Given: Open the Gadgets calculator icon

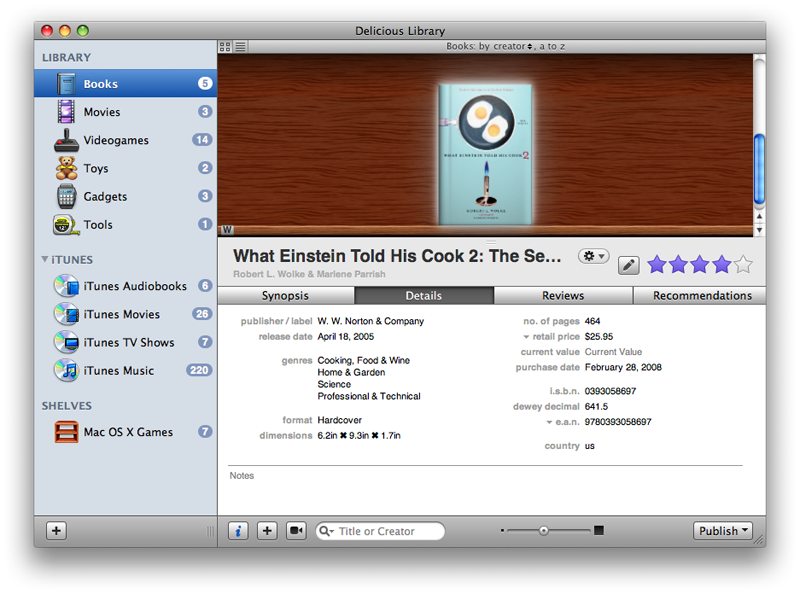Looking at the screenshot, I should [x=66, y=196].
